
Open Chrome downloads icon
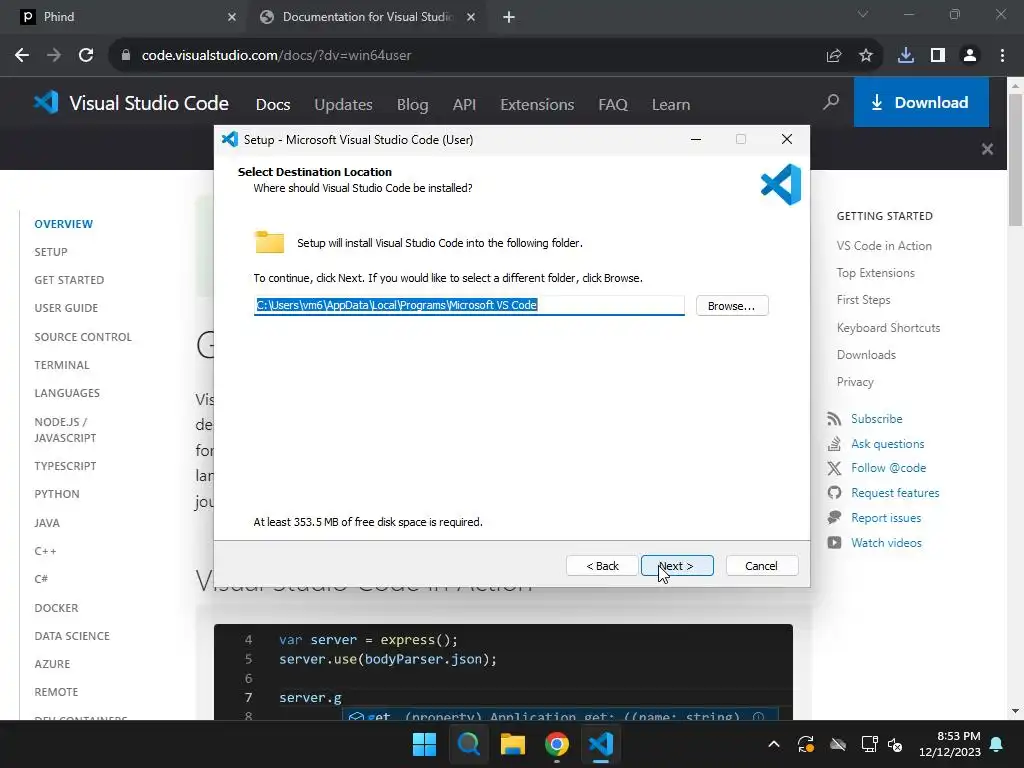[x=906, y=56]
